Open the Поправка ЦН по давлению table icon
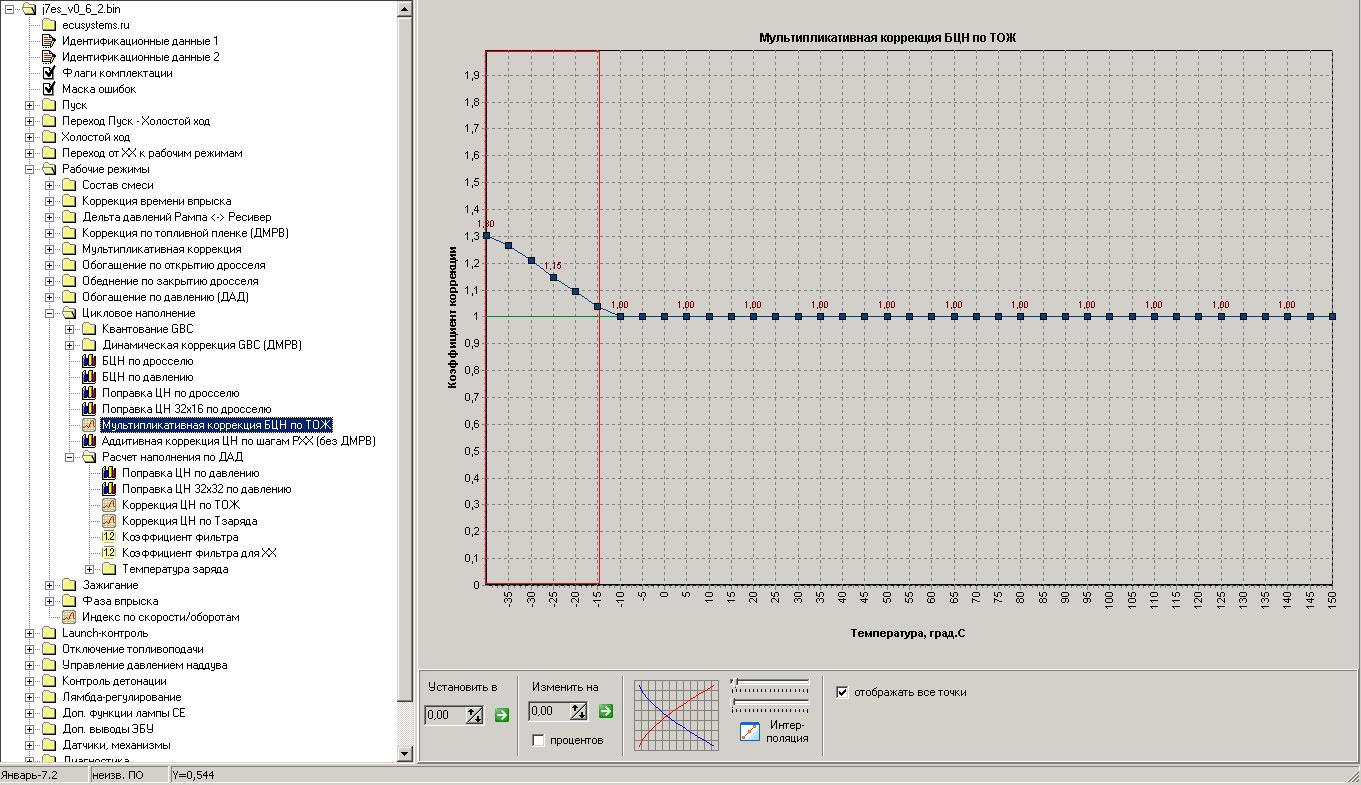This screenshot has width=1361, height=785. click(109, 473)
